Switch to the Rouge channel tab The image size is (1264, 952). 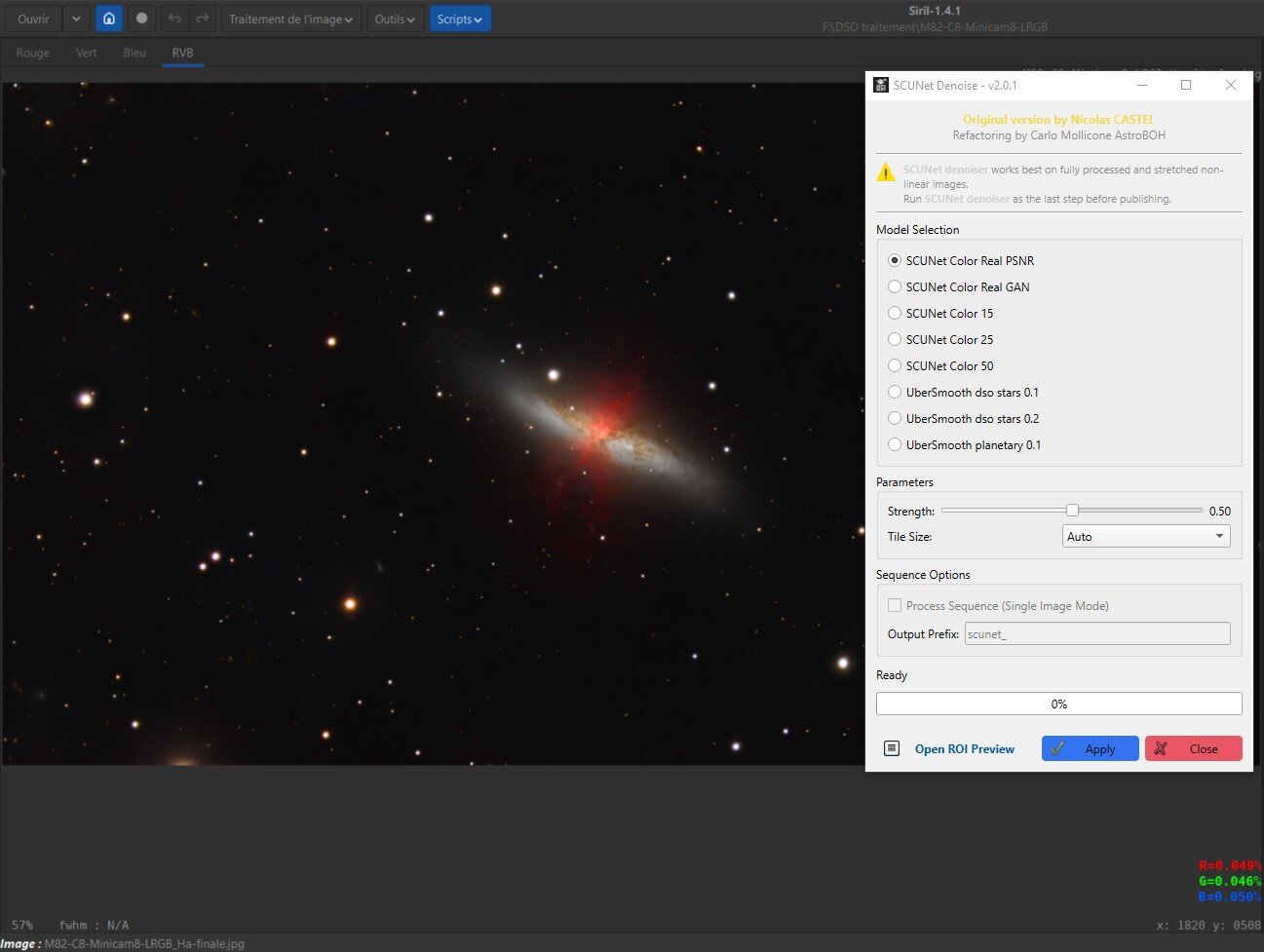[x=33, y=53]
